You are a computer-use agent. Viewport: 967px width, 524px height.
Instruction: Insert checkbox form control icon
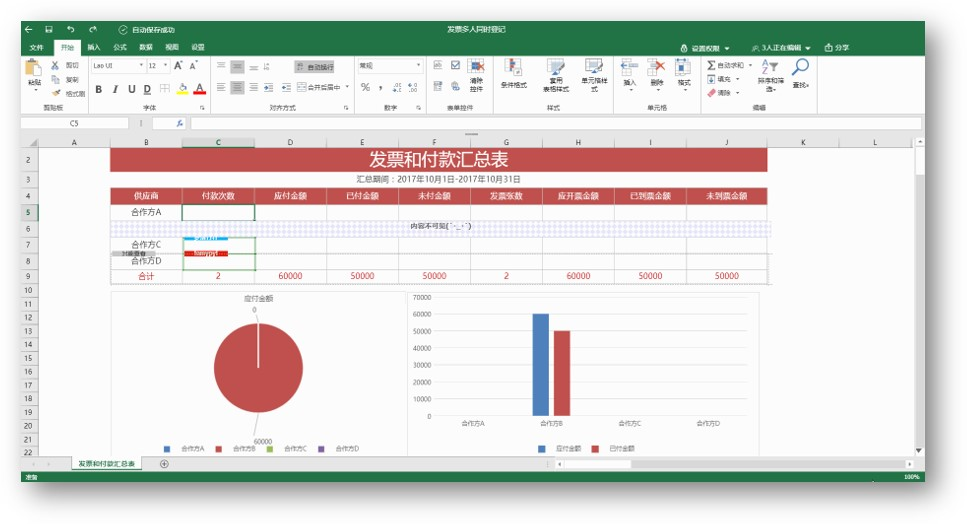[455, 65]
